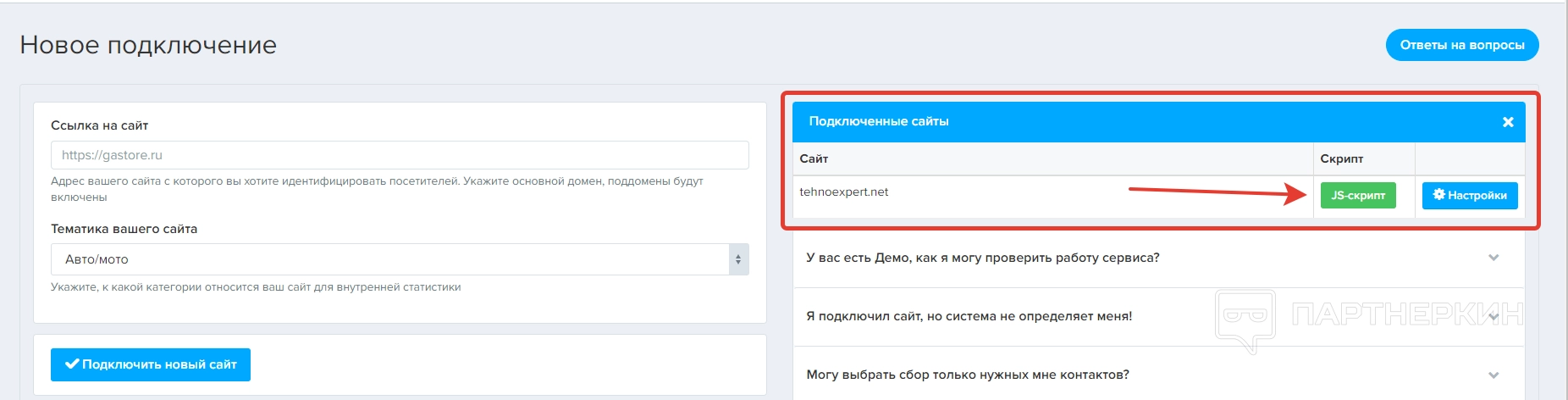
Task: Click the gear icon on Настройки
Action: pos(1438,195)
